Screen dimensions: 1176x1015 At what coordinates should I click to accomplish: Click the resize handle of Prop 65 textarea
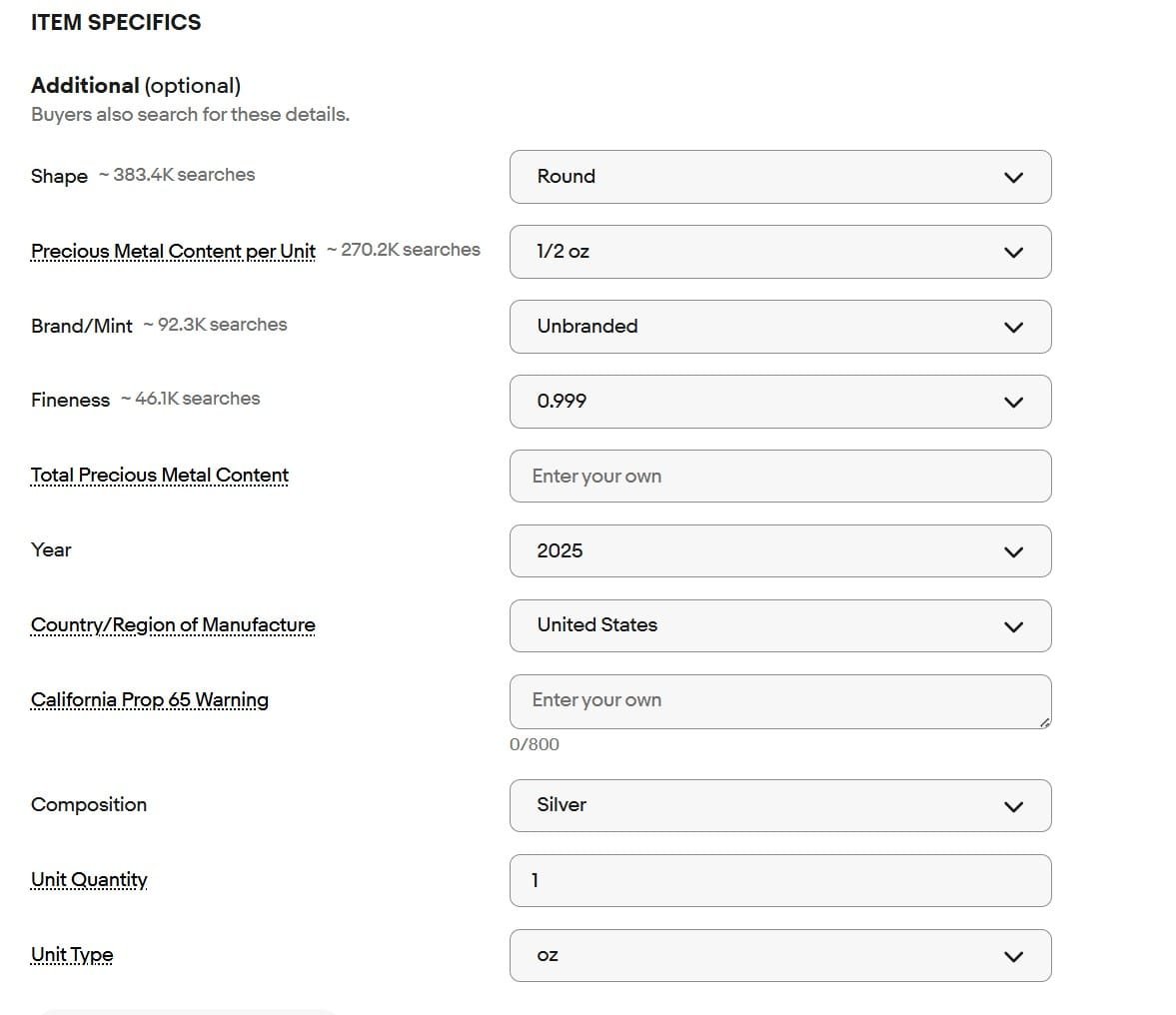point(1044,721)
